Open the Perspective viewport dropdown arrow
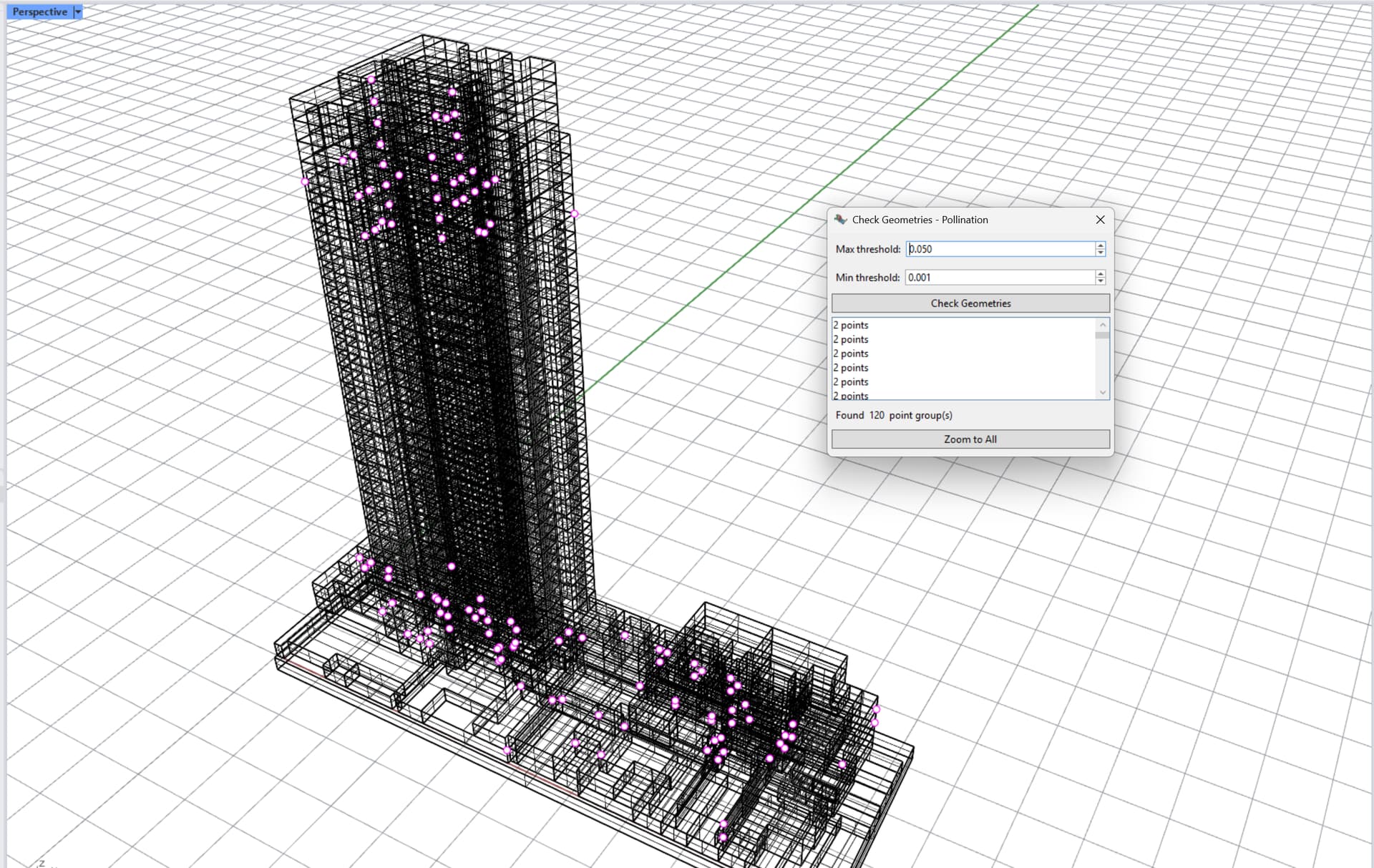 [x=78, y=11]
